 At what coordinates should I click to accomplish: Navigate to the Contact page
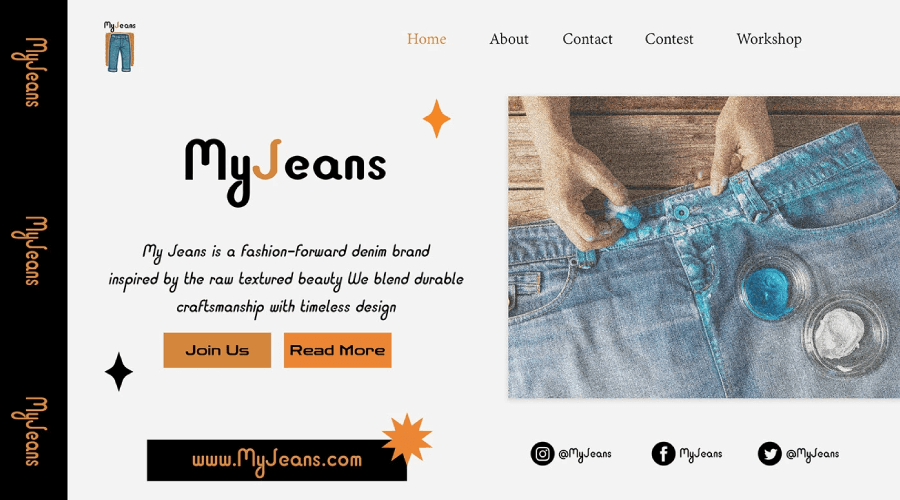tap(587, 39)
